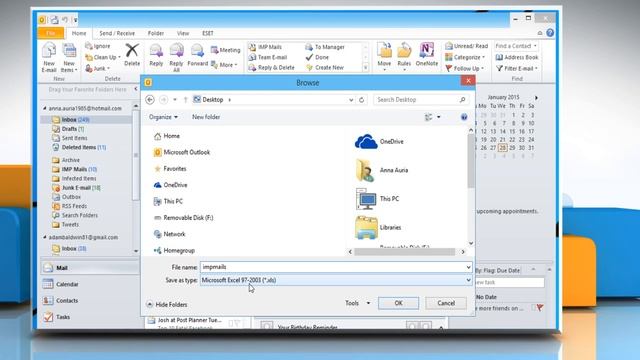This screenshot has height=360, width=640.
Task: Select the Anna Auria user folder icon
Action: (x=365, y=170)
